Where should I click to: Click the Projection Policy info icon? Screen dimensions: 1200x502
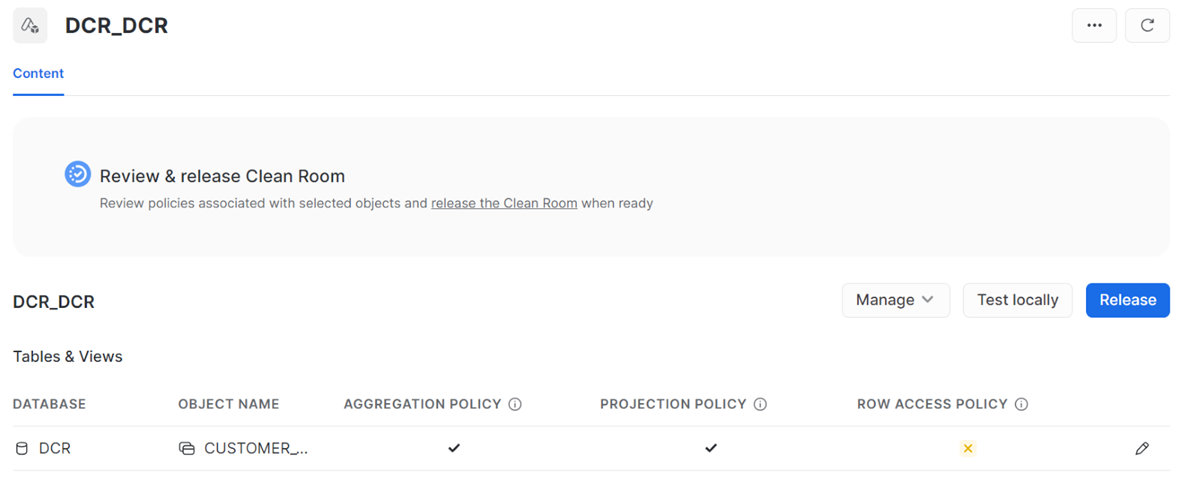(x=760, y=405)
